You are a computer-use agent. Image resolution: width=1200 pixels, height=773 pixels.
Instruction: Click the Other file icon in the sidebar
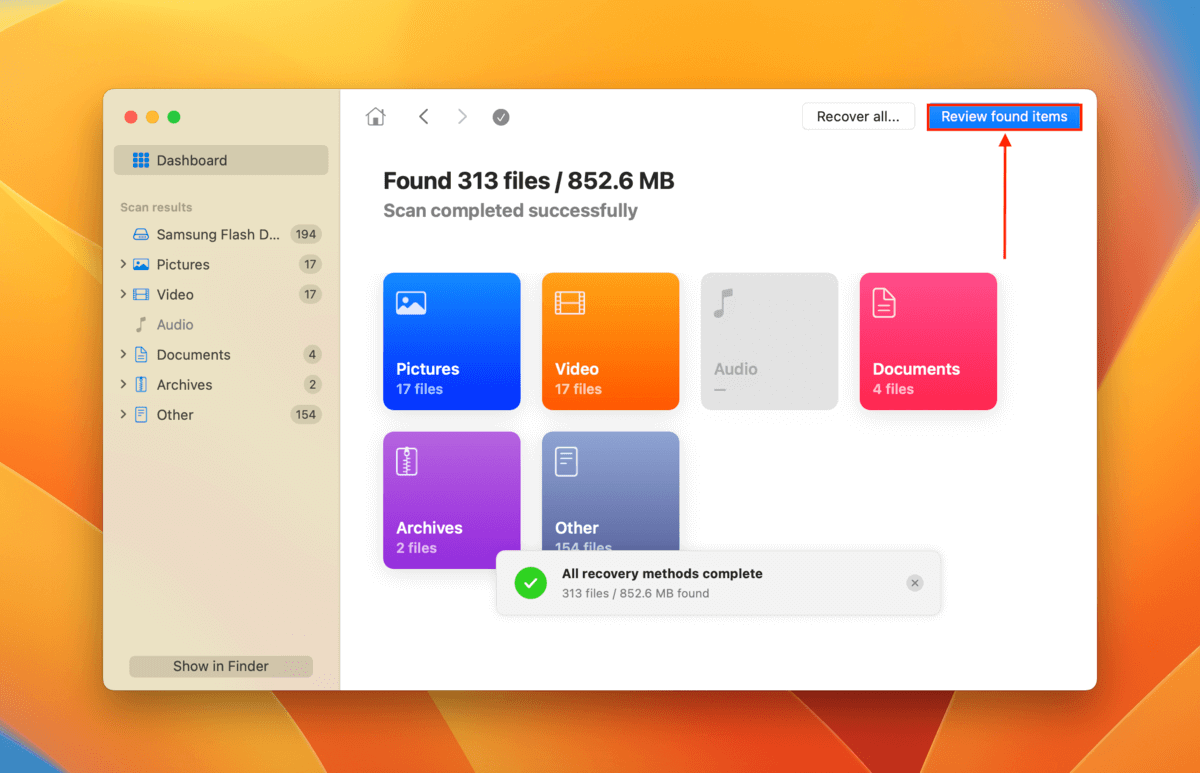[x=141, y=415]
